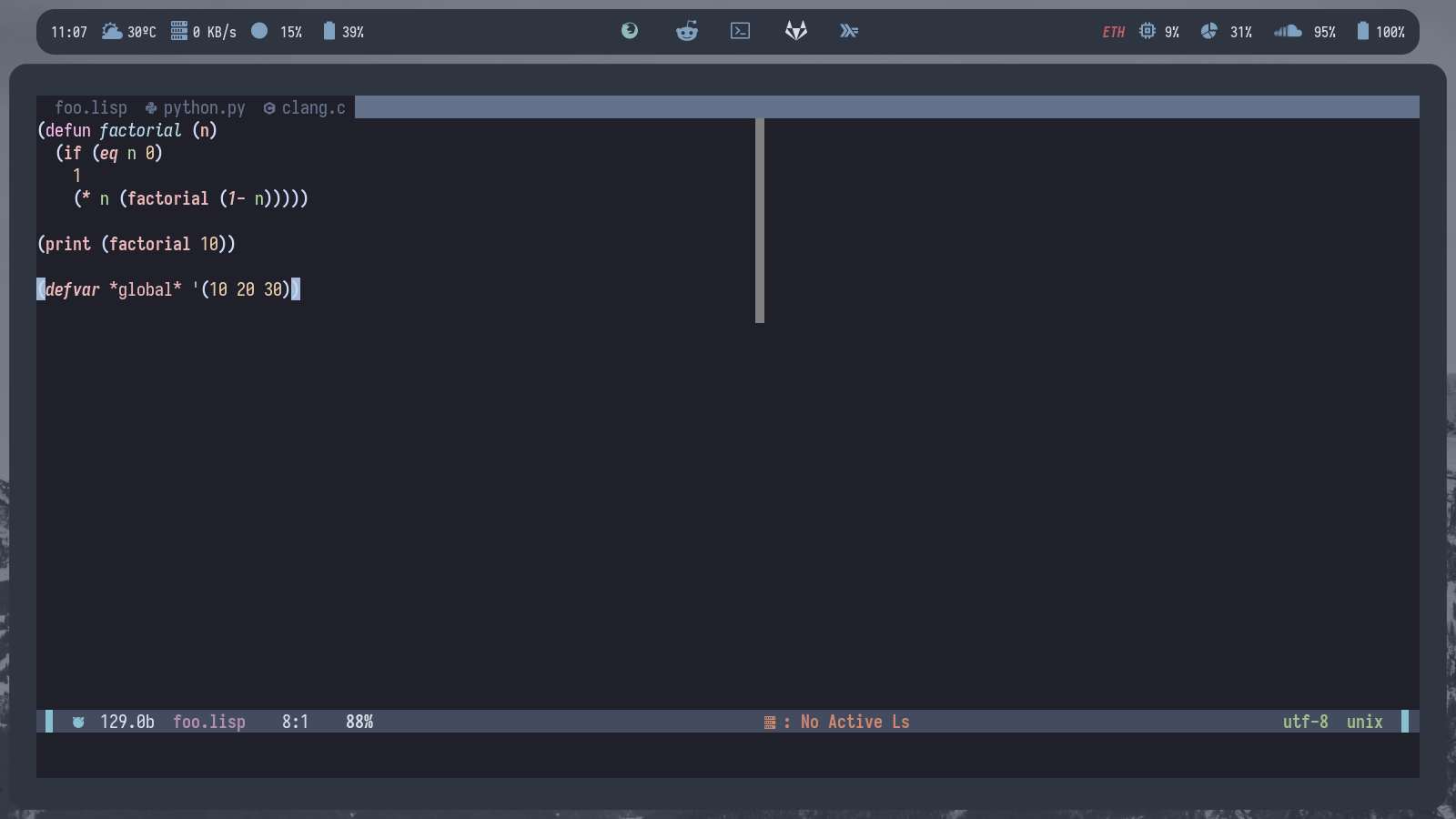Click the battery icon showing 39%
Viewport: 1456px width, 819px height.
pos(329,31)
